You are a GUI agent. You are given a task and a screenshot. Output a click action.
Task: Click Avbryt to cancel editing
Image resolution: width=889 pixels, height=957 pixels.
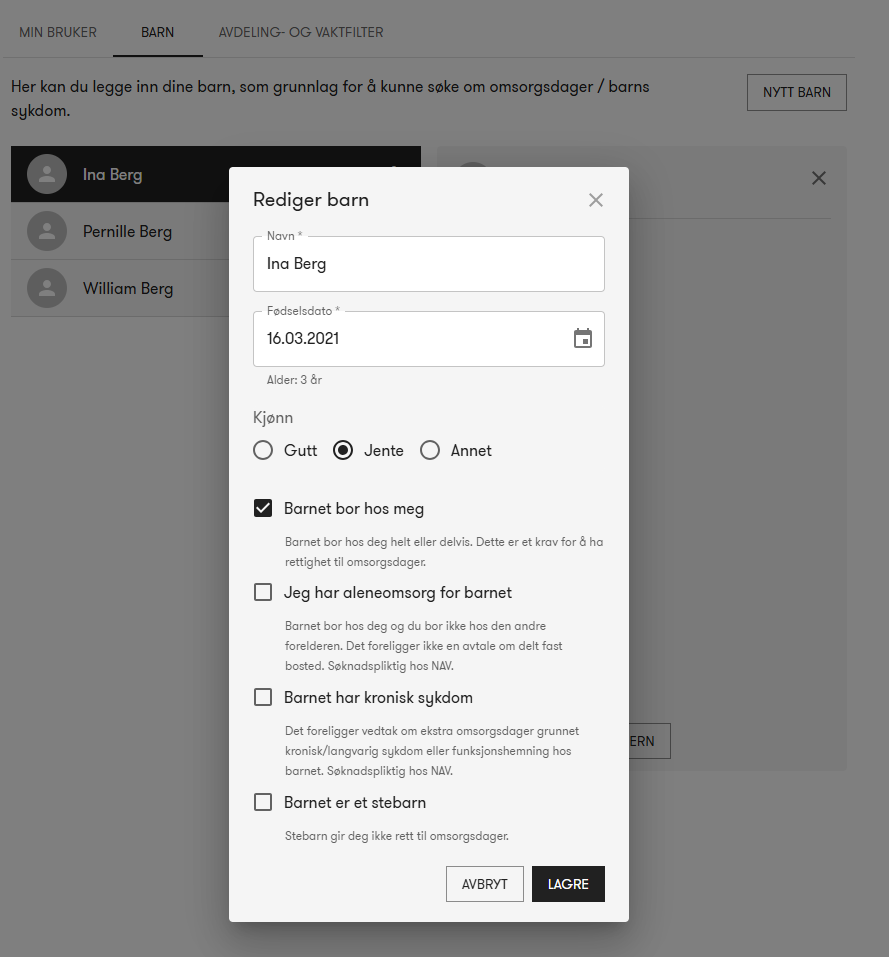click(484, 884)
